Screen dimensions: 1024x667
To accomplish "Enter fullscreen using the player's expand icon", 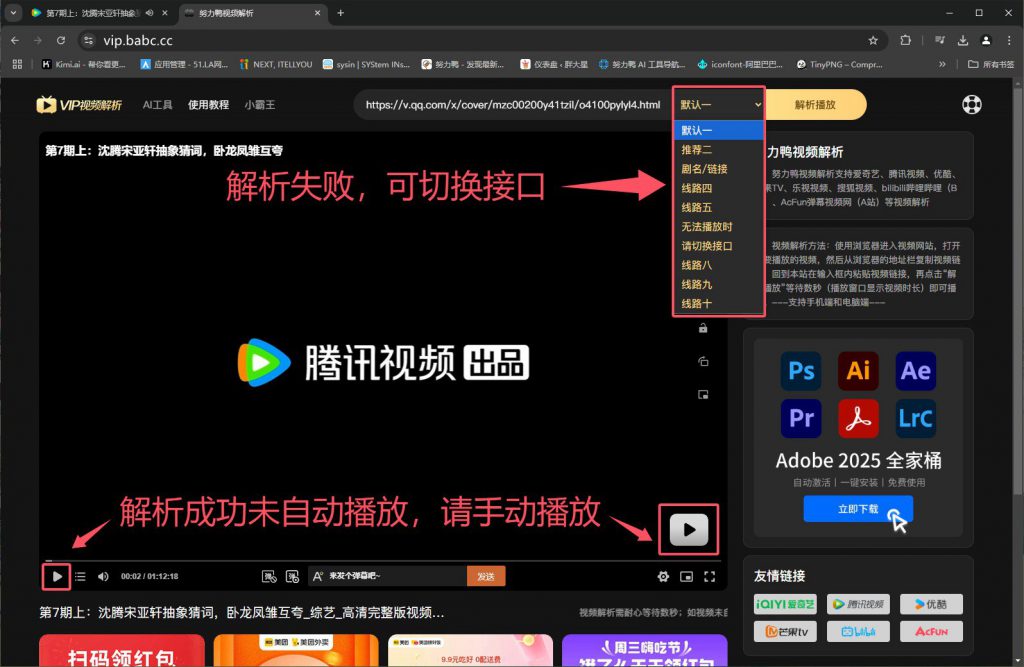I will point(710,576).
